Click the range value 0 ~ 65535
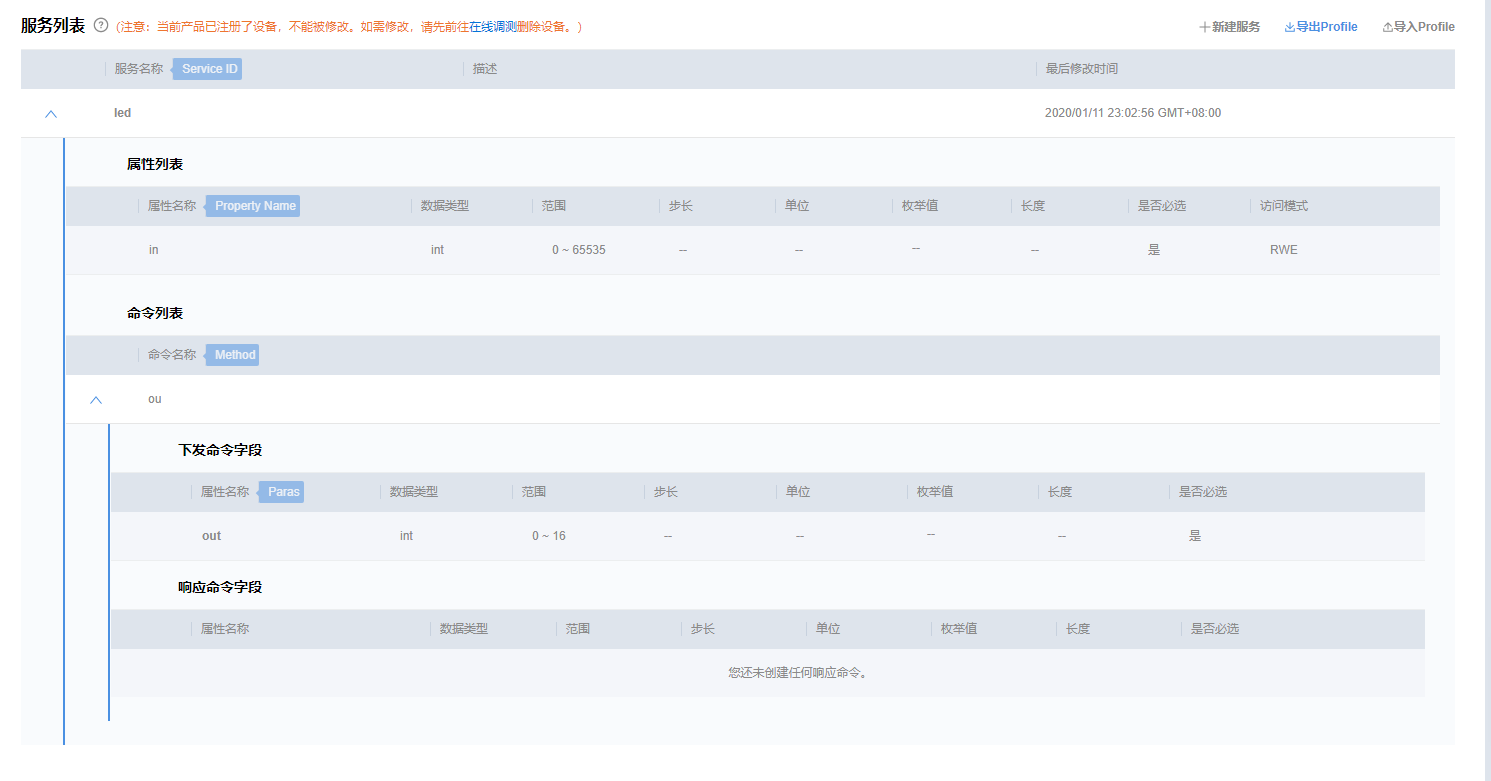 click(579, 250)
